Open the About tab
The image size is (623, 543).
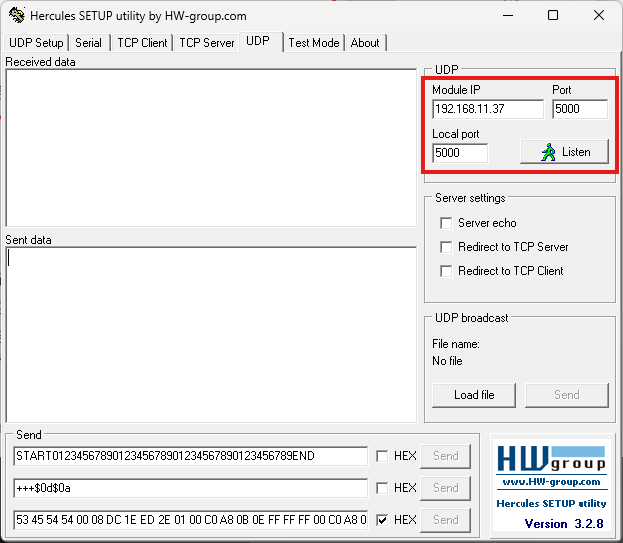click(365, 43)
